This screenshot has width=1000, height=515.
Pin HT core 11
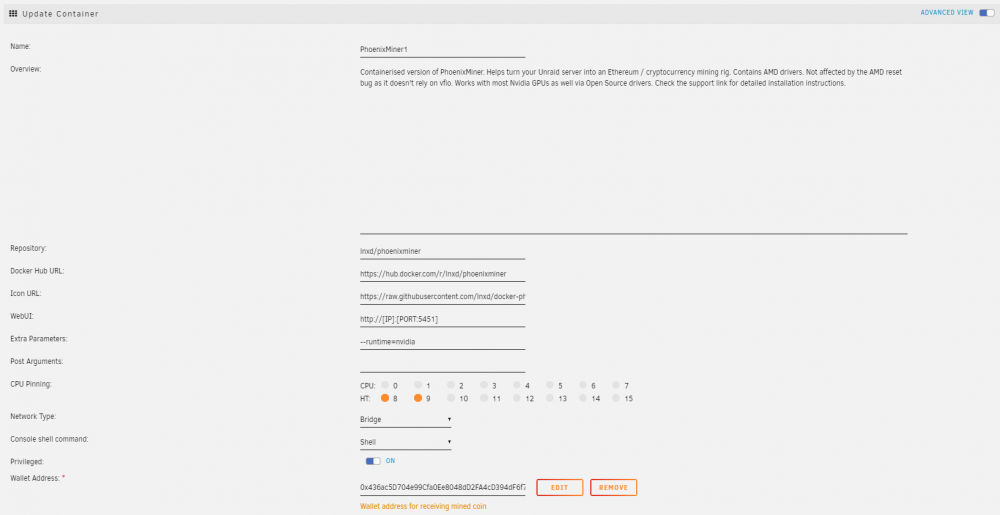[x=484, y=398]
